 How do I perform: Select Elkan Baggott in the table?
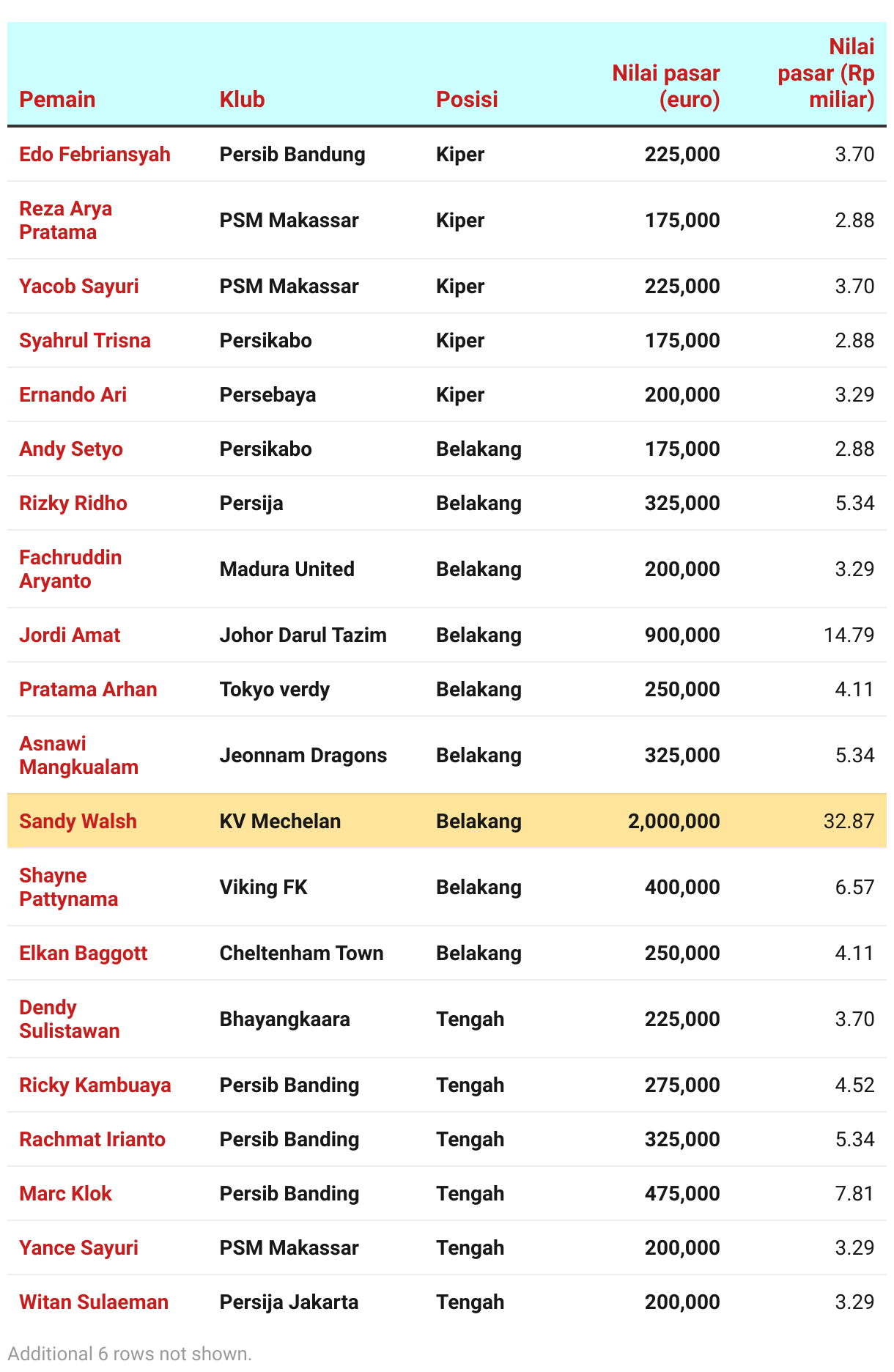pyautogui.click(x=83, y=953)
